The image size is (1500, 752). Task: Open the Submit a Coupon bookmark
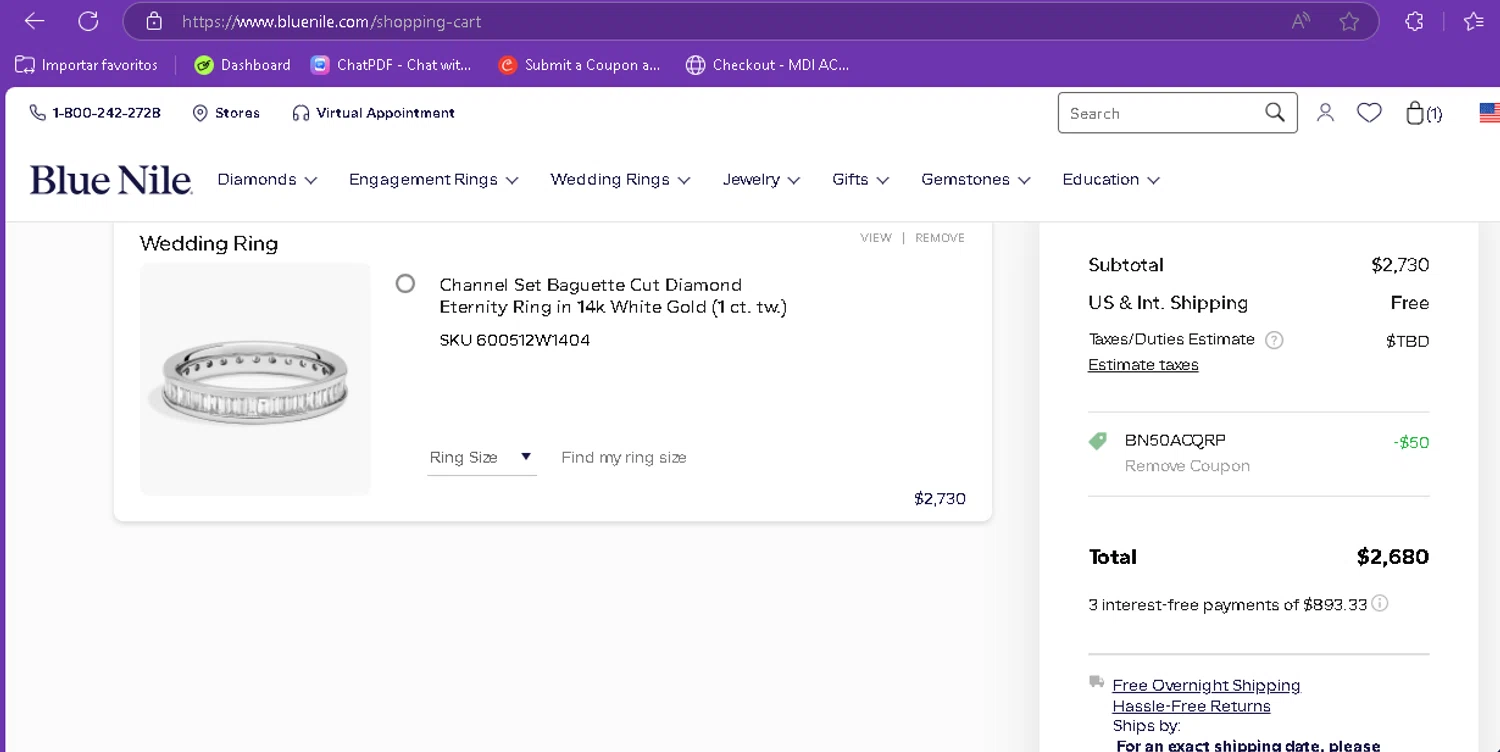point(579,65)
